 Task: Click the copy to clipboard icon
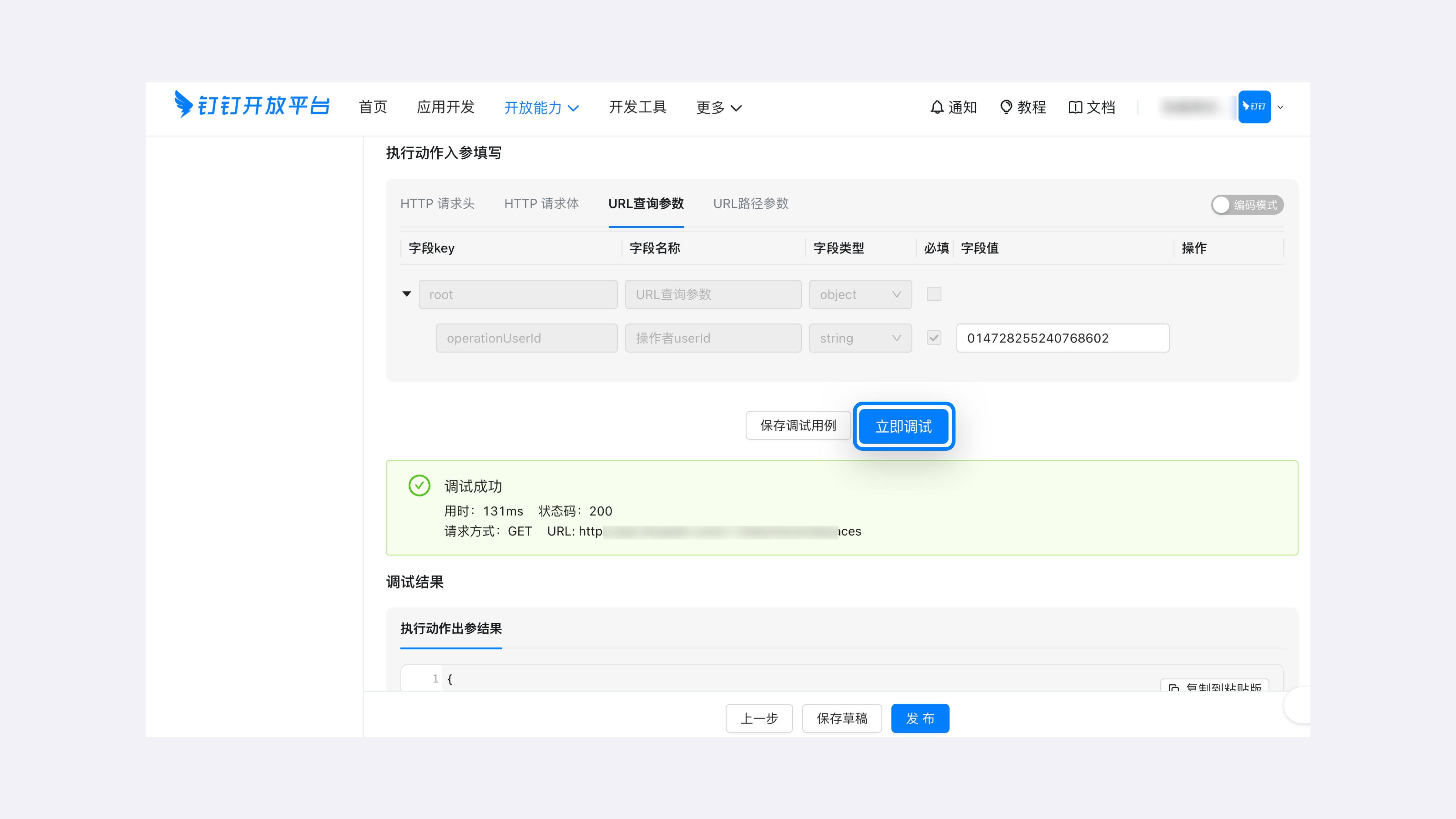(1173, 688)
